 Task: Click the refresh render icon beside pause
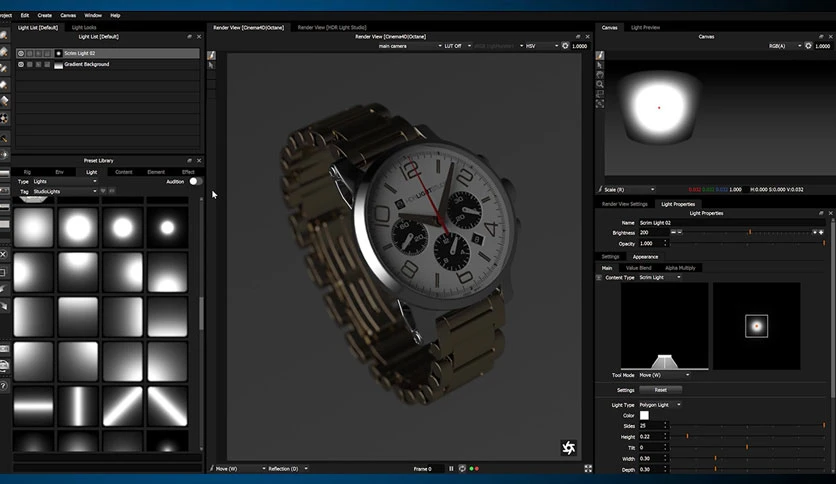point(462,469)
